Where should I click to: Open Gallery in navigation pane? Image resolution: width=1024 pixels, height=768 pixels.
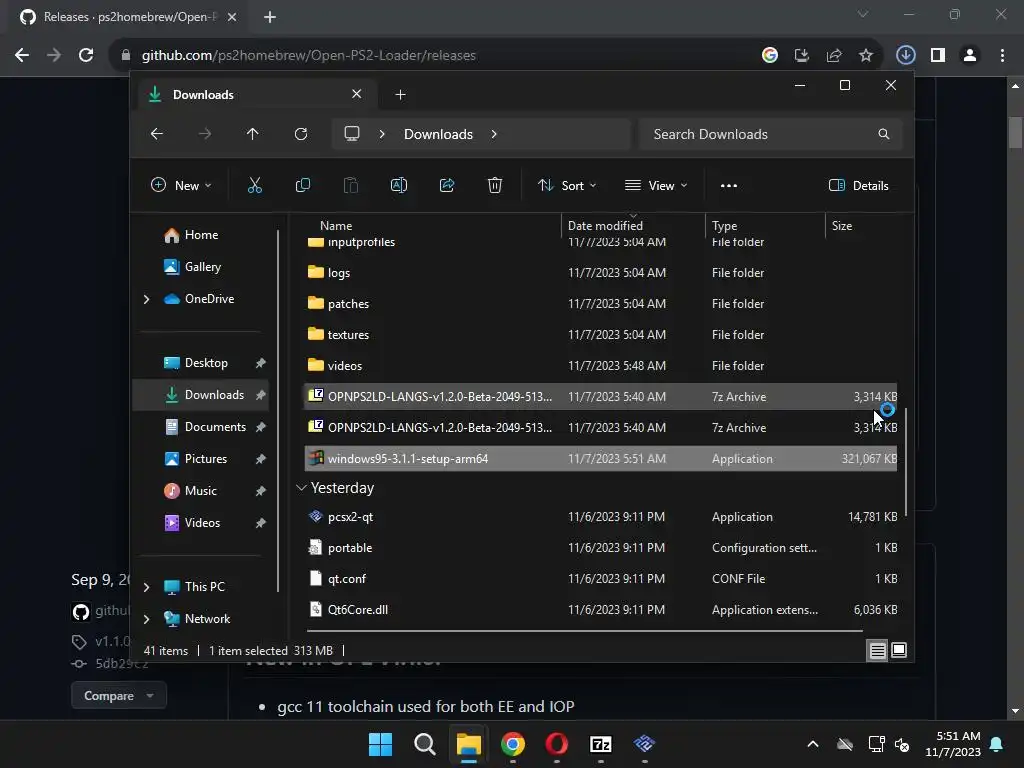(202, 267)
